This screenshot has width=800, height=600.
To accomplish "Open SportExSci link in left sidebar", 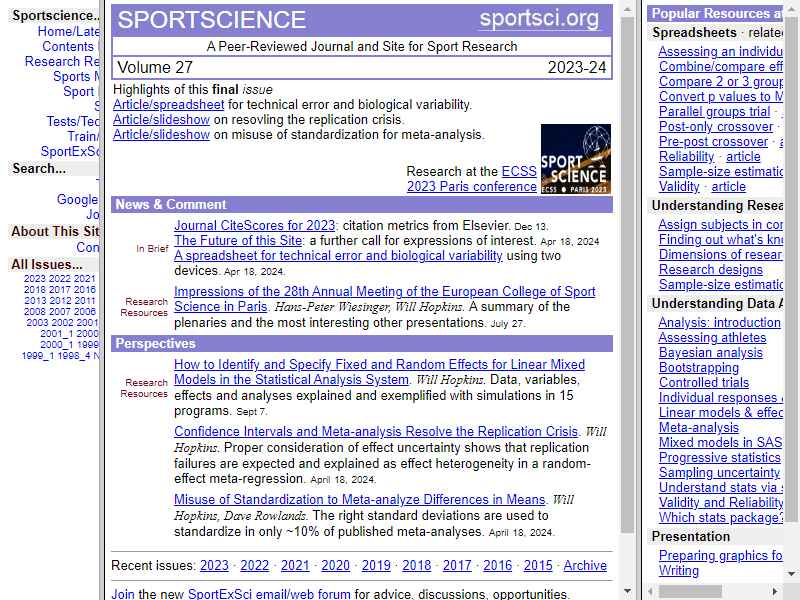I will pos(70,152).
